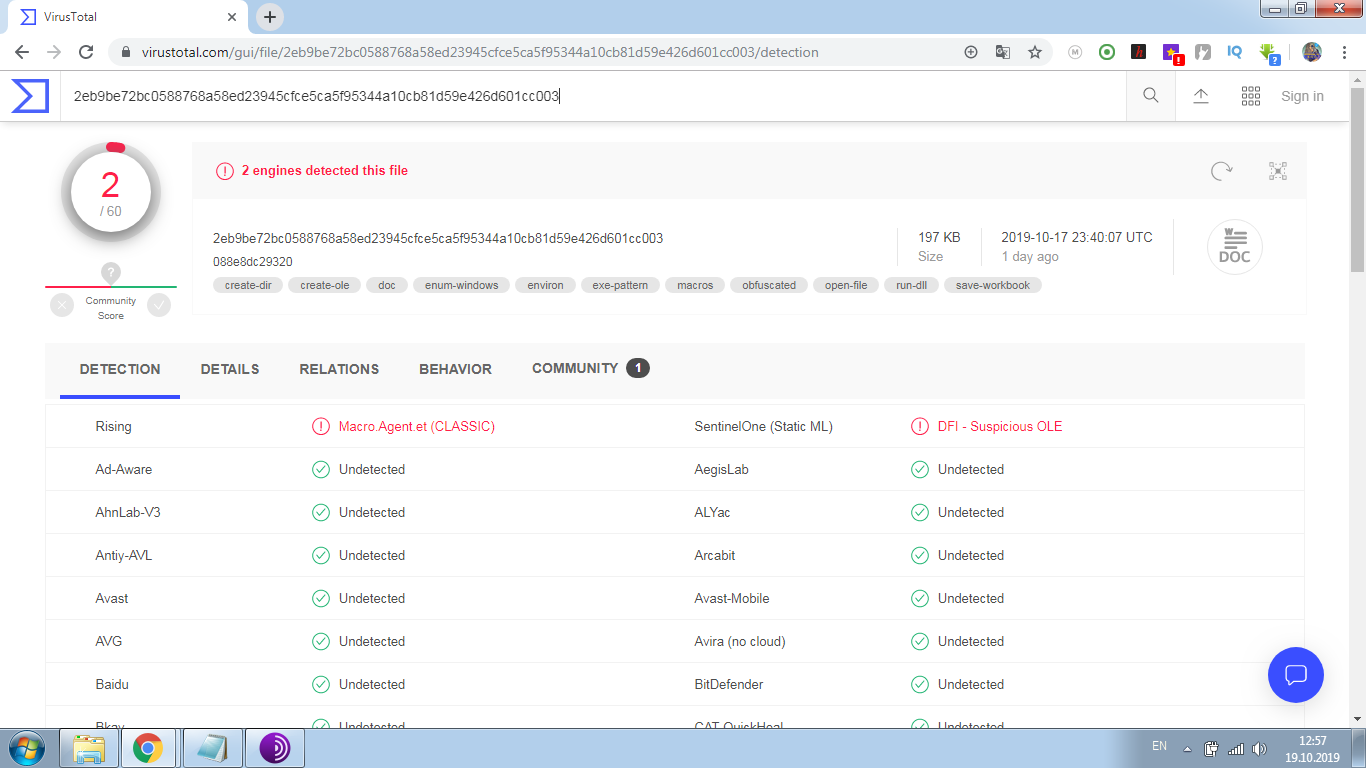This screenshot has width=1366, height=768.
Task: Reload the page with browser refresh
Action: coord(86,52)
